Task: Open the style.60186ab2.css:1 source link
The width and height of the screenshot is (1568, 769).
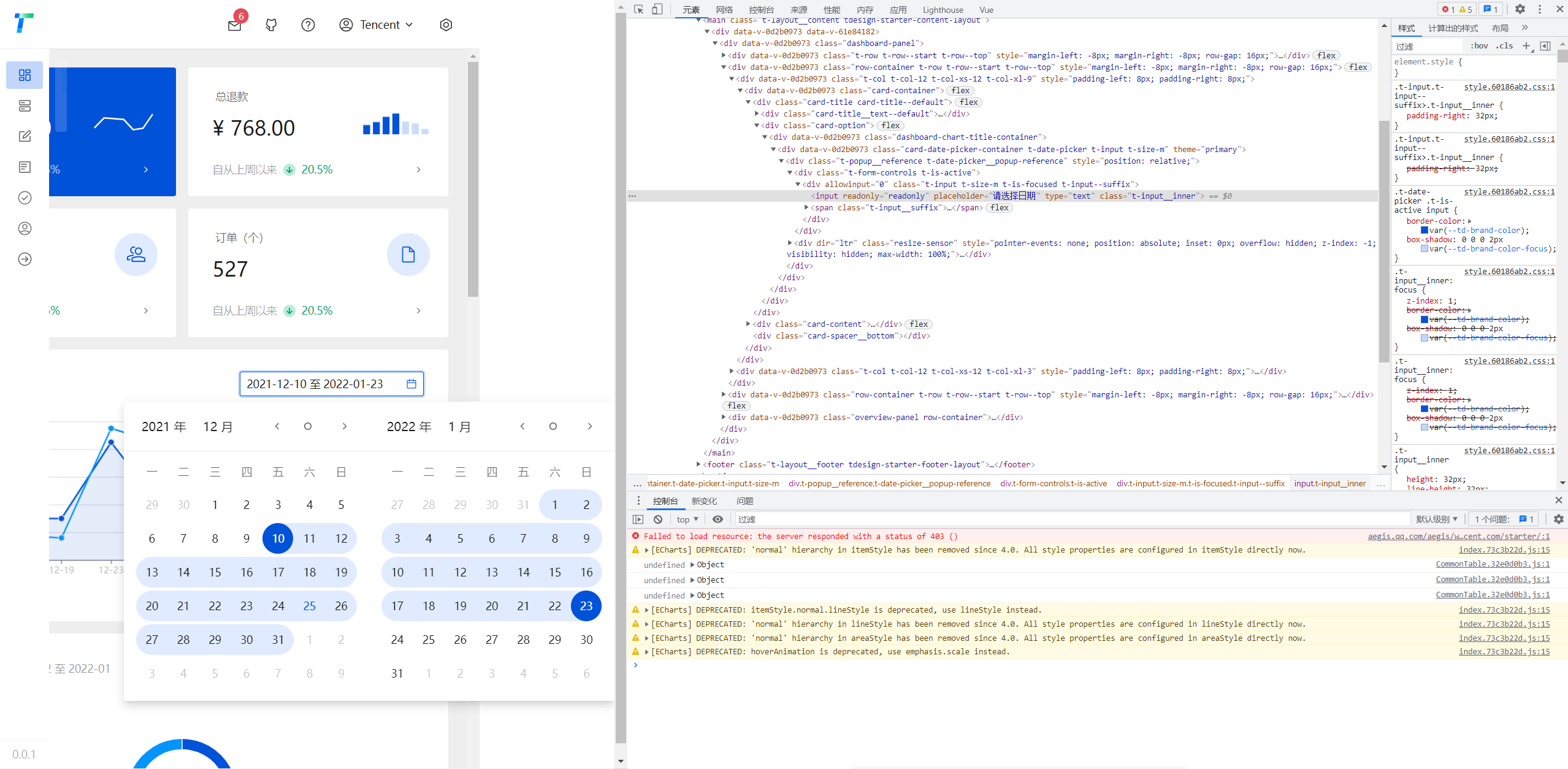Action: pos(1510,86)
